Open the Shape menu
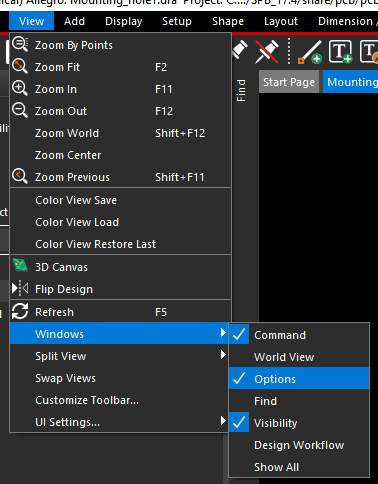Image resolution: width=378 pixels, height=484 pixels. [x=228, y=21]
